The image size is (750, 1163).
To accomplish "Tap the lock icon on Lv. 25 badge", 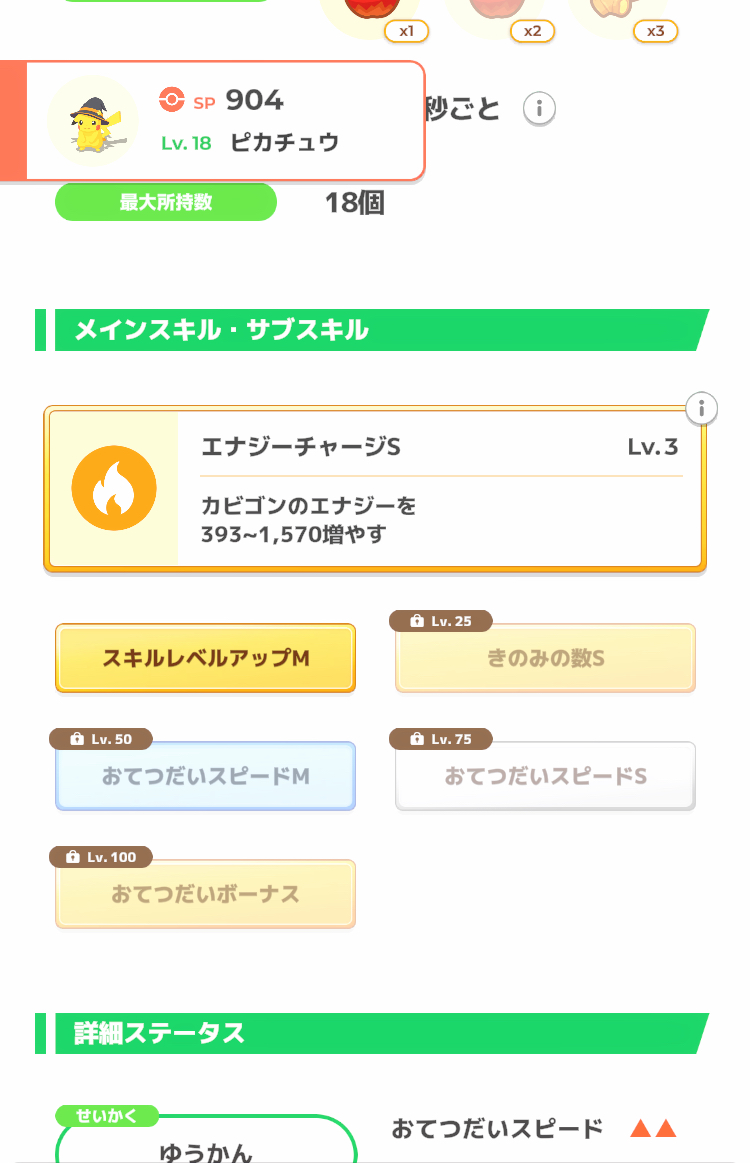I will click(418, 622).
